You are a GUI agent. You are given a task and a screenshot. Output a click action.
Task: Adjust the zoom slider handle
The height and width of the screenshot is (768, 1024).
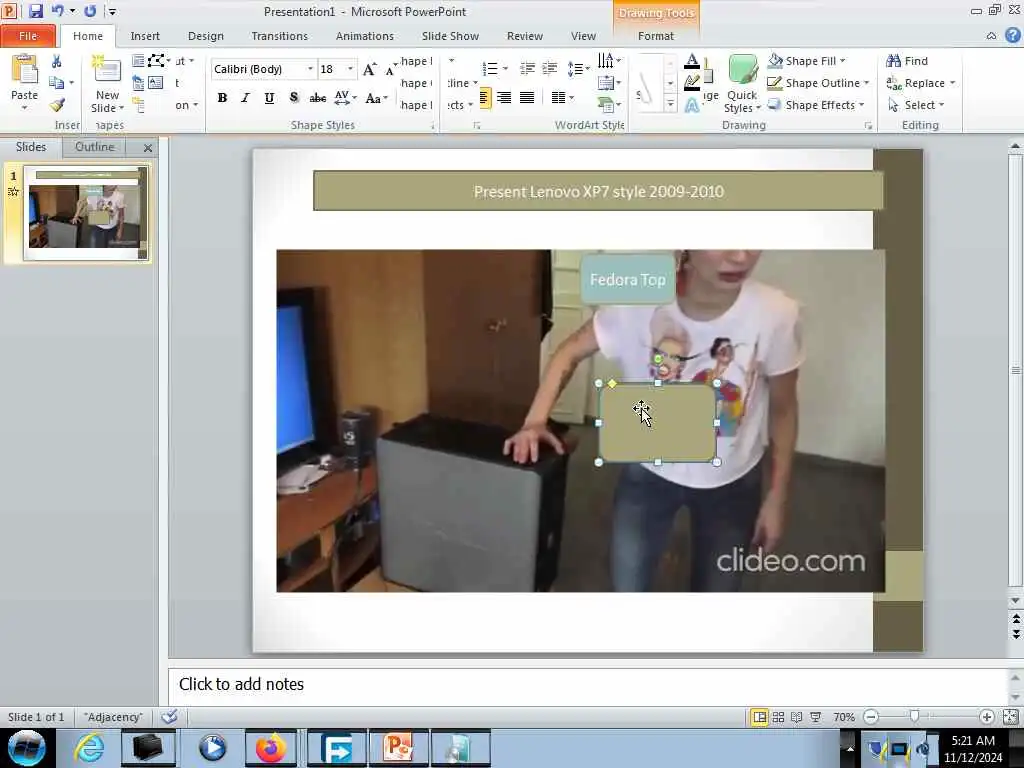(914, 717)
